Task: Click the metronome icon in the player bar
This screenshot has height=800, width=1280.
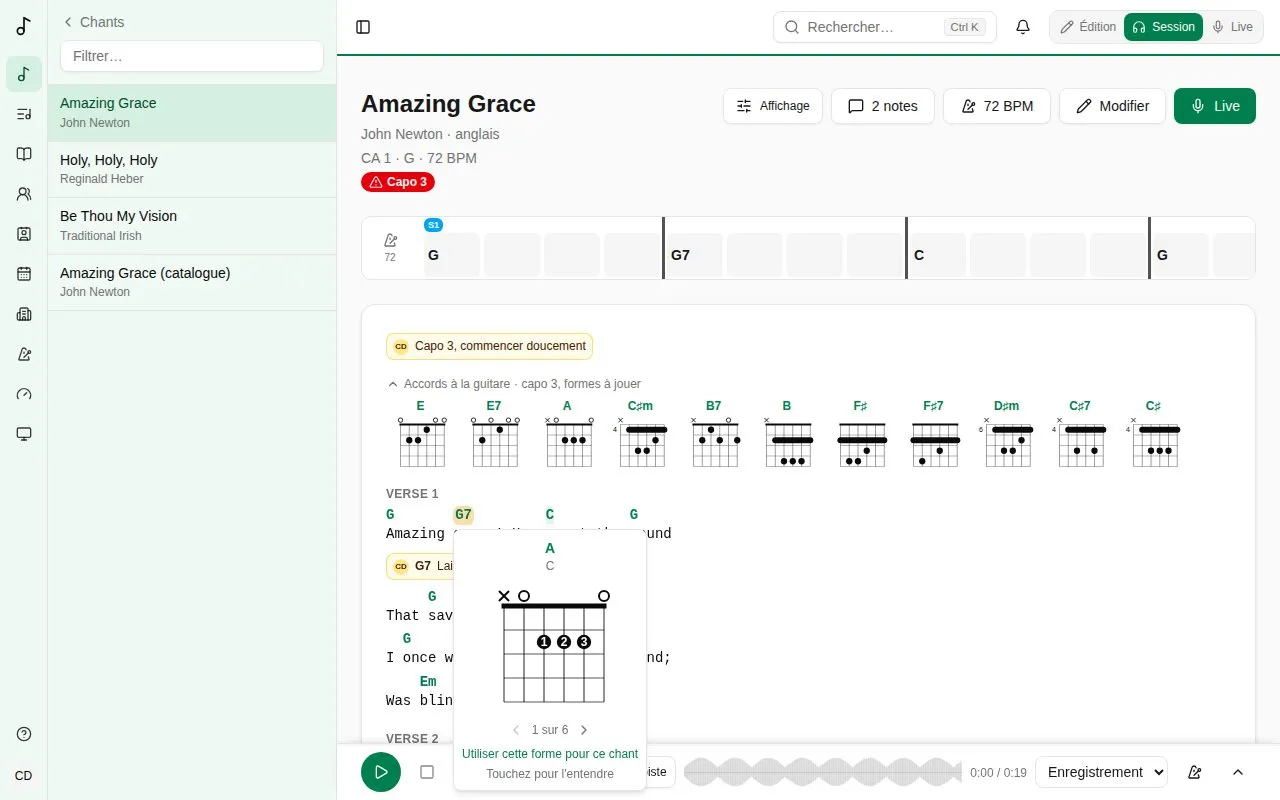Action: [1194, 772]
